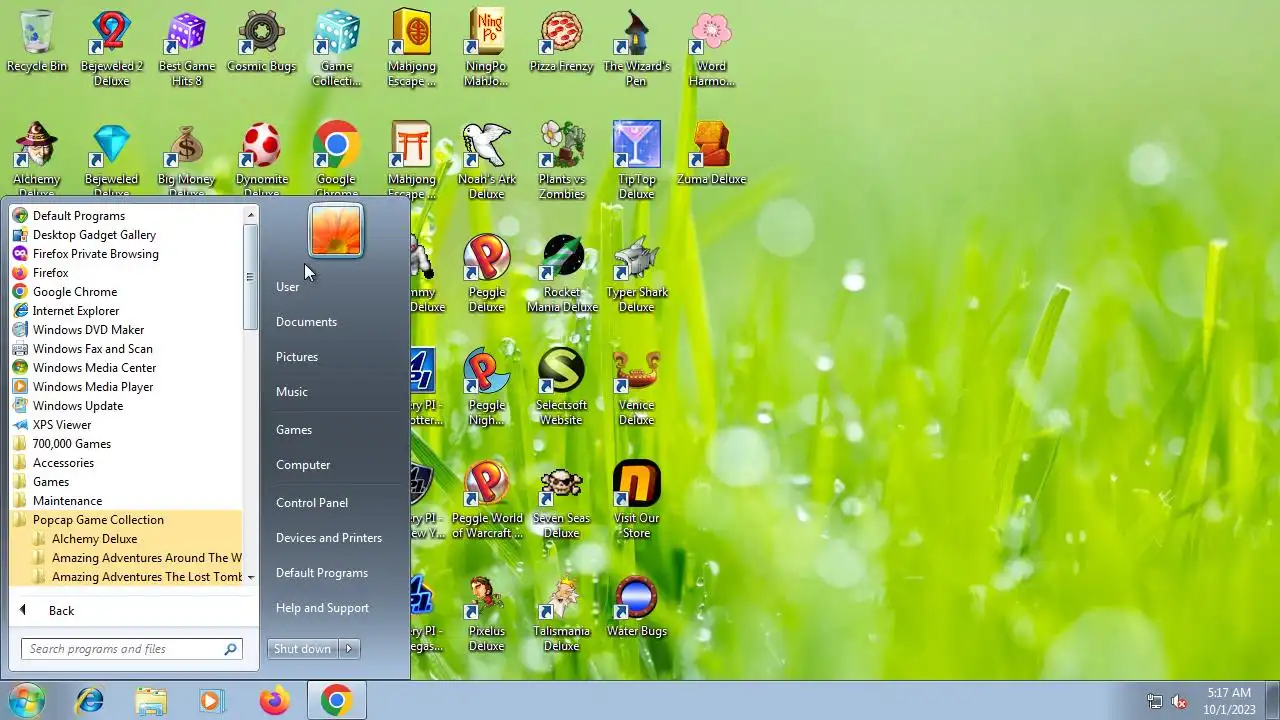1280x720 pixels.
Task: Open Internet Explorer from programs list
Action: point(126,311)
